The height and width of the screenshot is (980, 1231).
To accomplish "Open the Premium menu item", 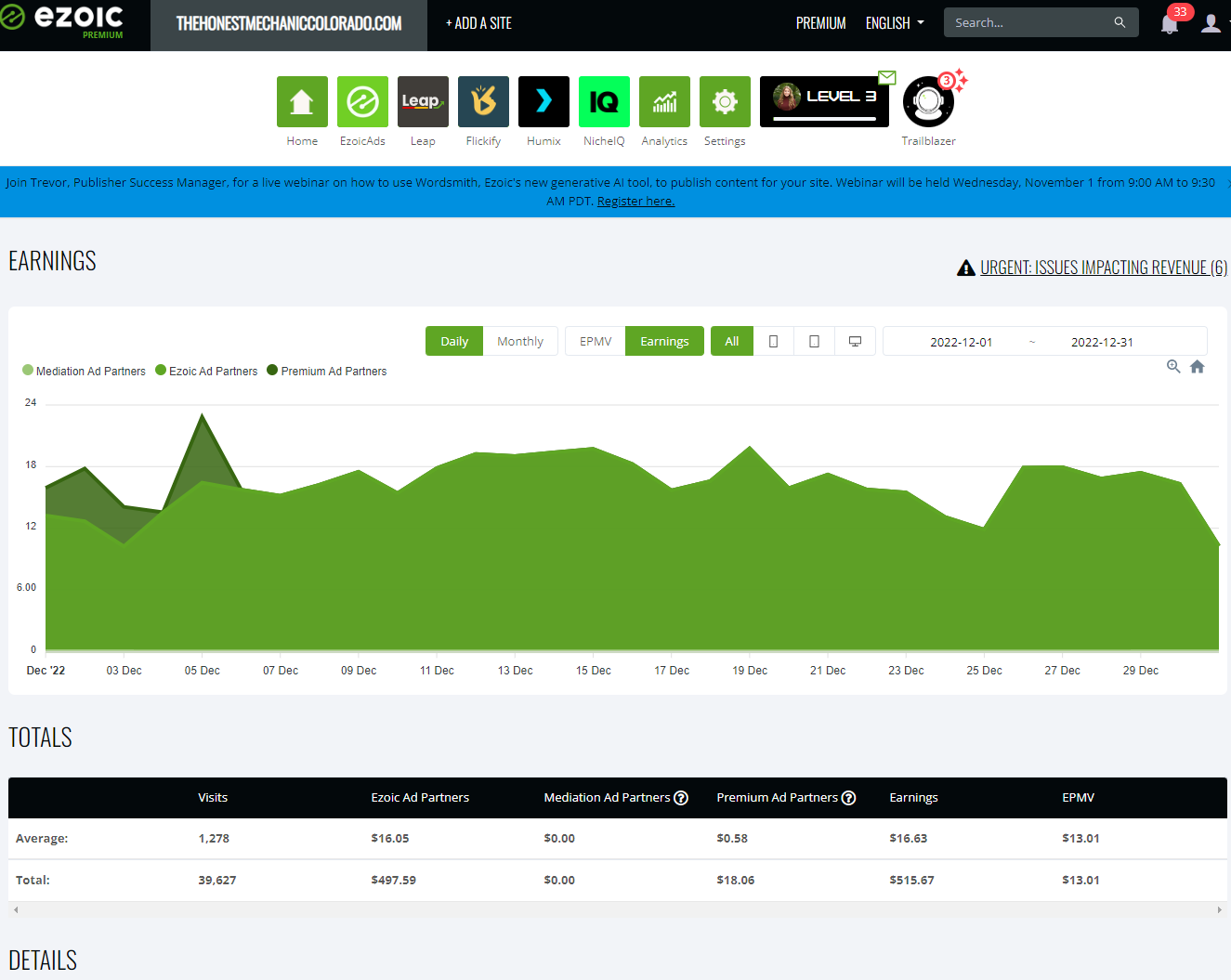I will click(x=821, y=23).
